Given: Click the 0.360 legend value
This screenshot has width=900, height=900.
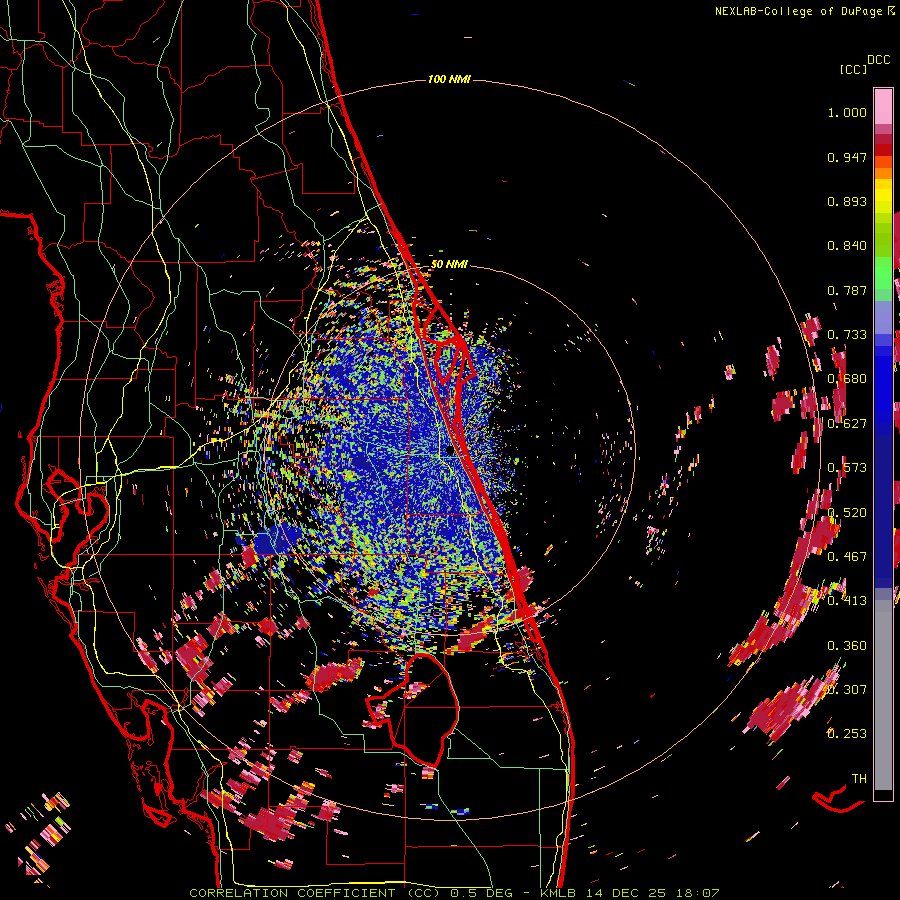Looking at the screenshot, I should click(x=847, y=646).
